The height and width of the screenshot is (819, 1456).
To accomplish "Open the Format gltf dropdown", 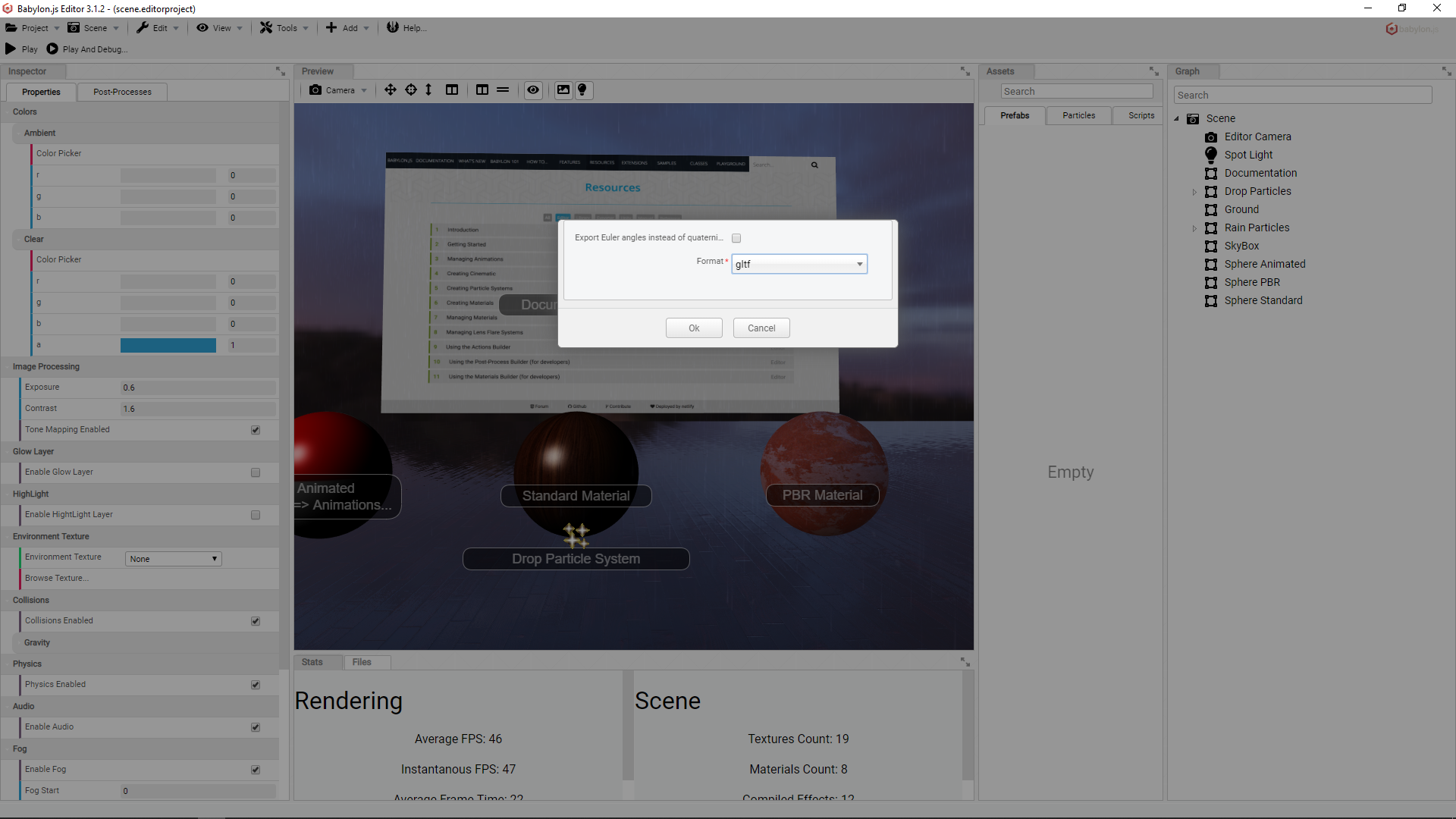I will click(799, 264).
